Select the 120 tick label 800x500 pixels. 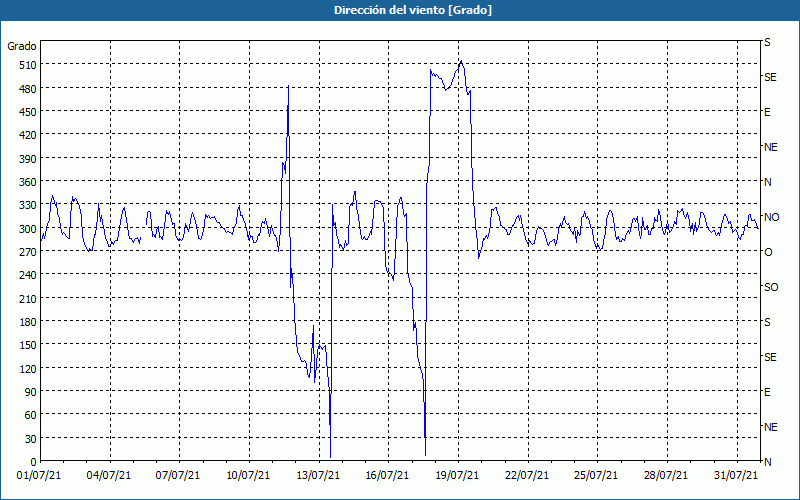[x=28, y=368]
